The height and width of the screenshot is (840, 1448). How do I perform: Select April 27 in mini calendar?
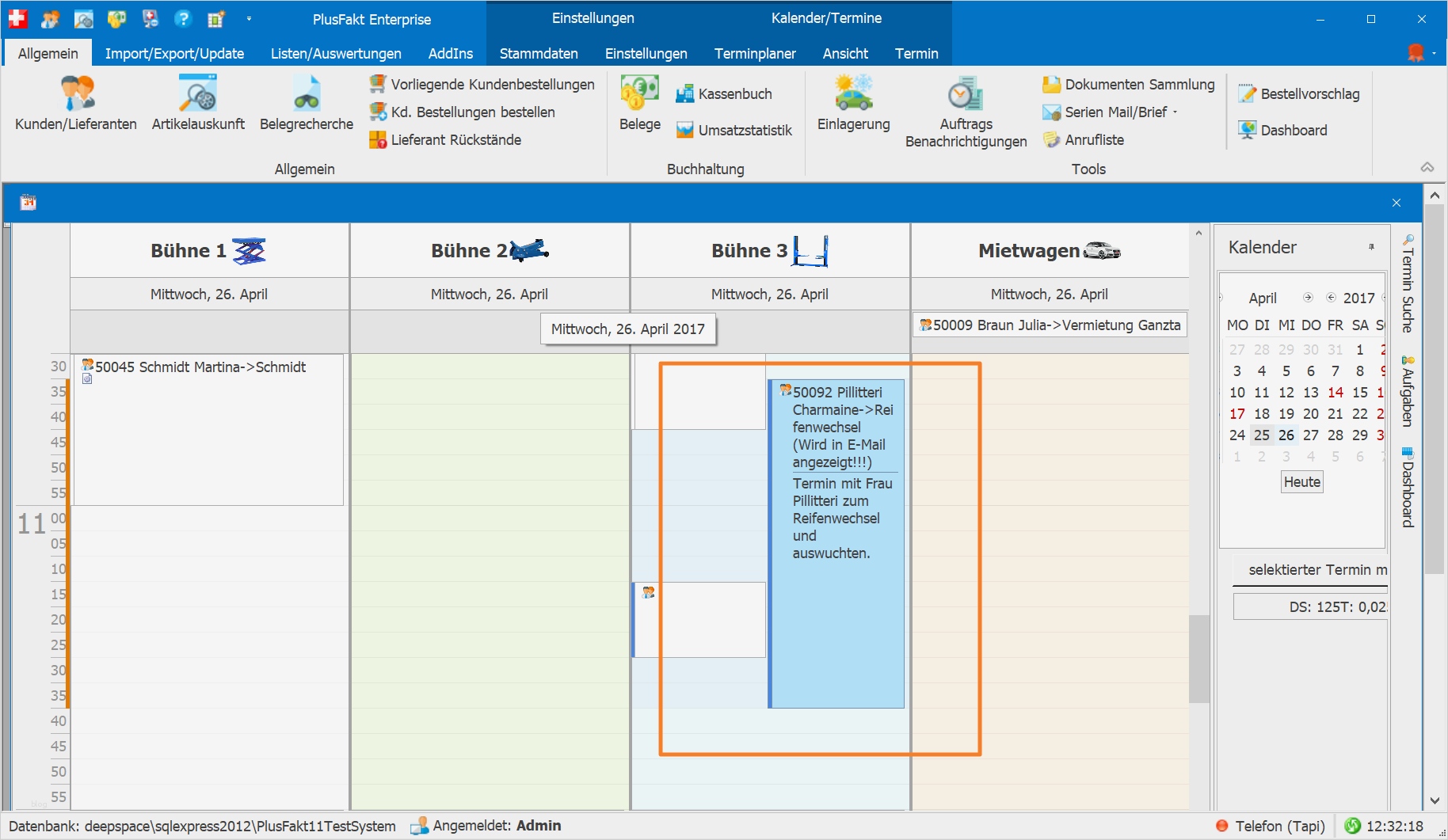pyautogui.click(x=1311, y=435)
